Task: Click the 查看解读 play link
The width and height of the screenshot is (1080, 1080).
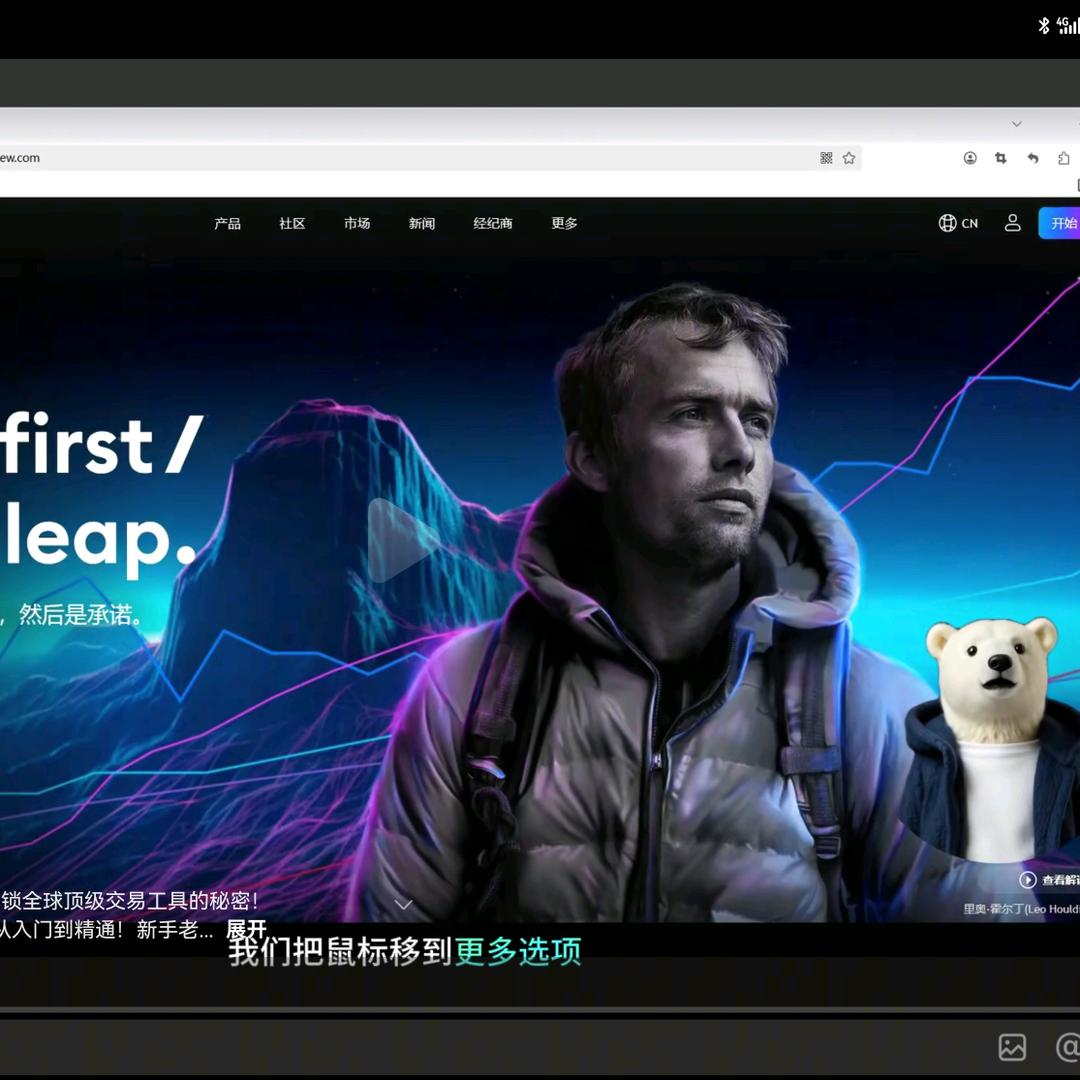Action: pos(1050,880)
